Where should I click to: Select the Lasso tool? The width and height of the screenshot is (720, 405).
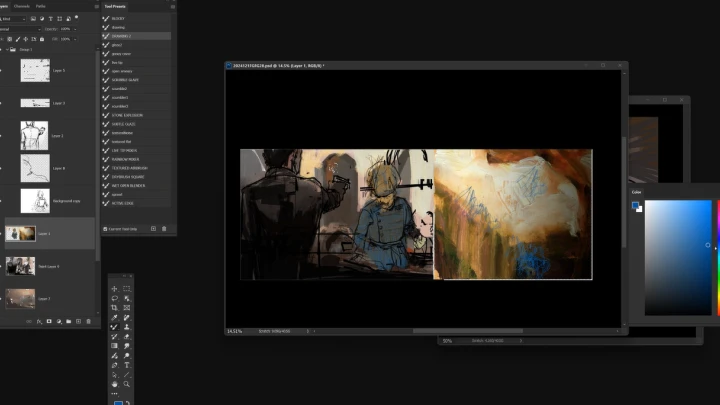[114, 298]
